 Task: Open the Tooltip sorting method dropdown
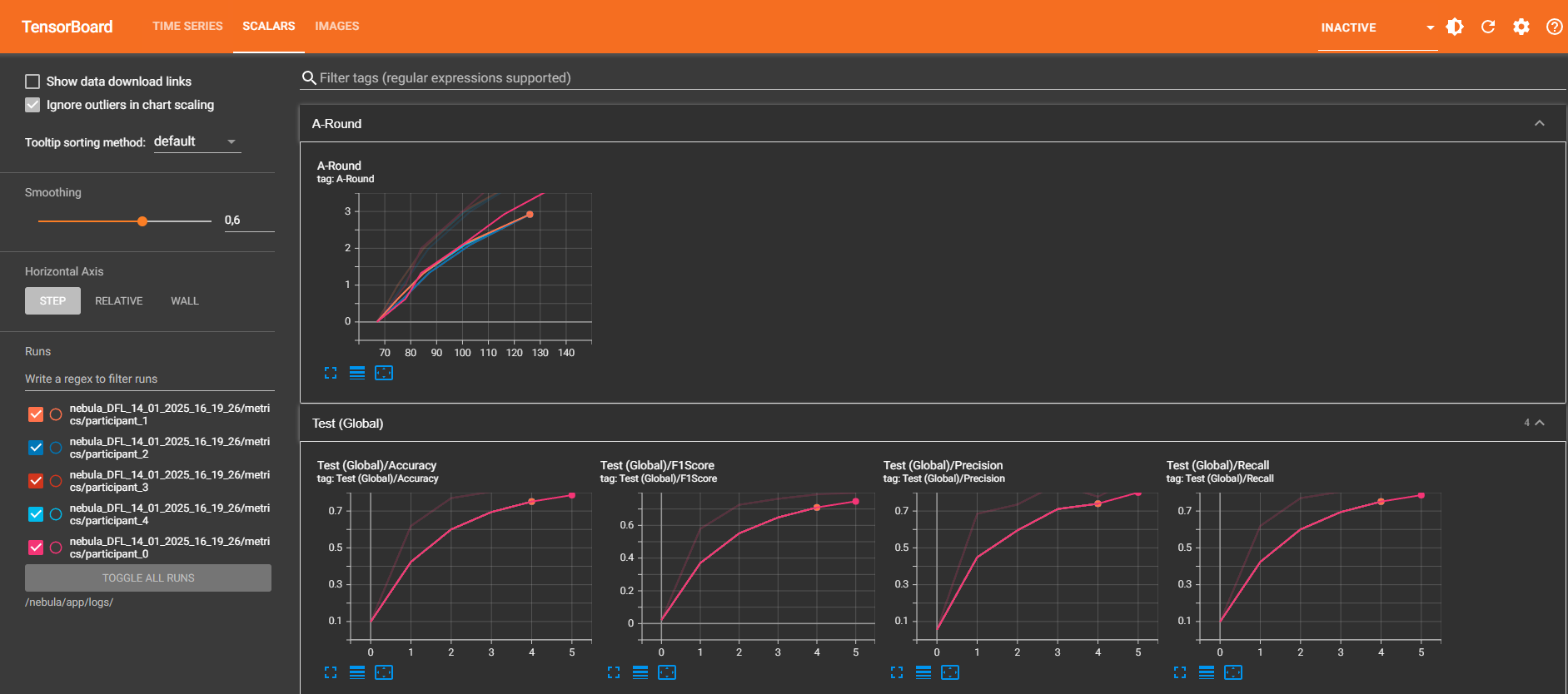pos(197,141)
